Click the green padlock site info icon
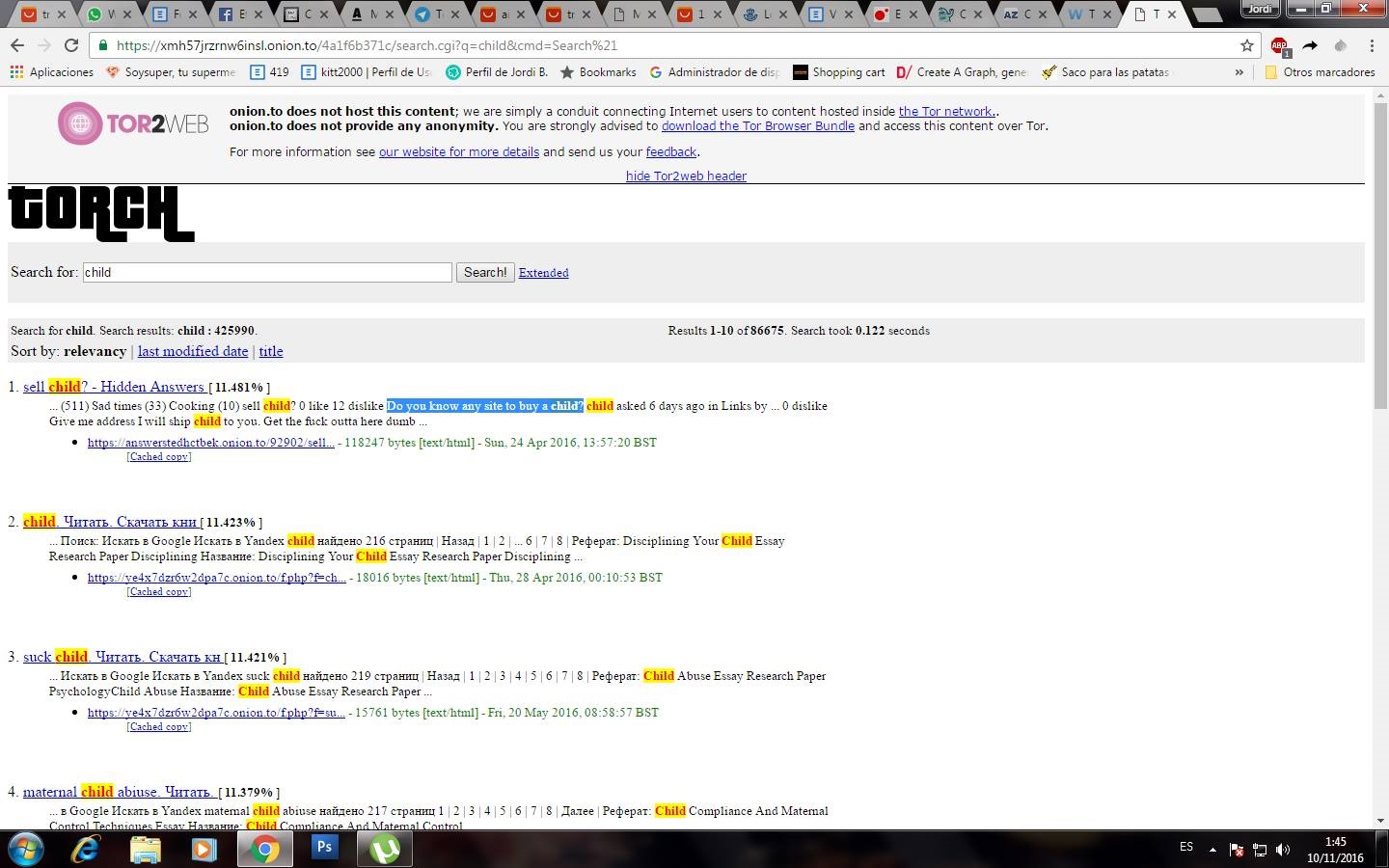Image resolution: width=1389 pixels, height=868 pixels. [104, 45]
